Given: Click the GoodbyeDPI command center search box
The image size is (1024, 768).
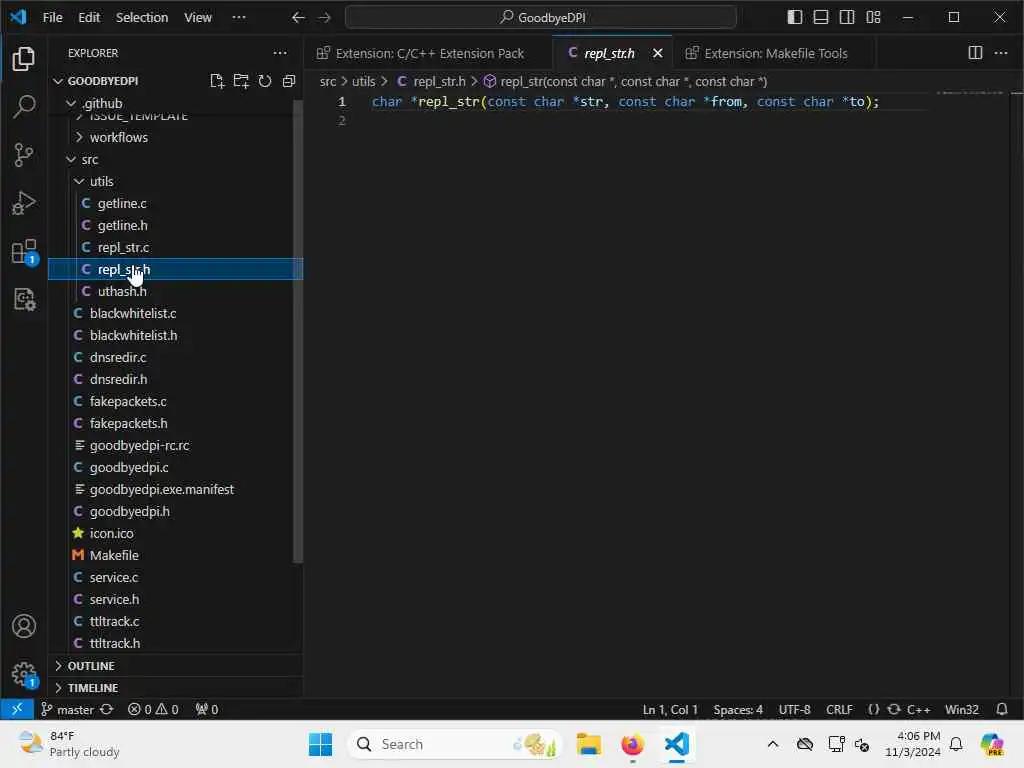Looking at the screenshot, I should click(x=541, y=18).
